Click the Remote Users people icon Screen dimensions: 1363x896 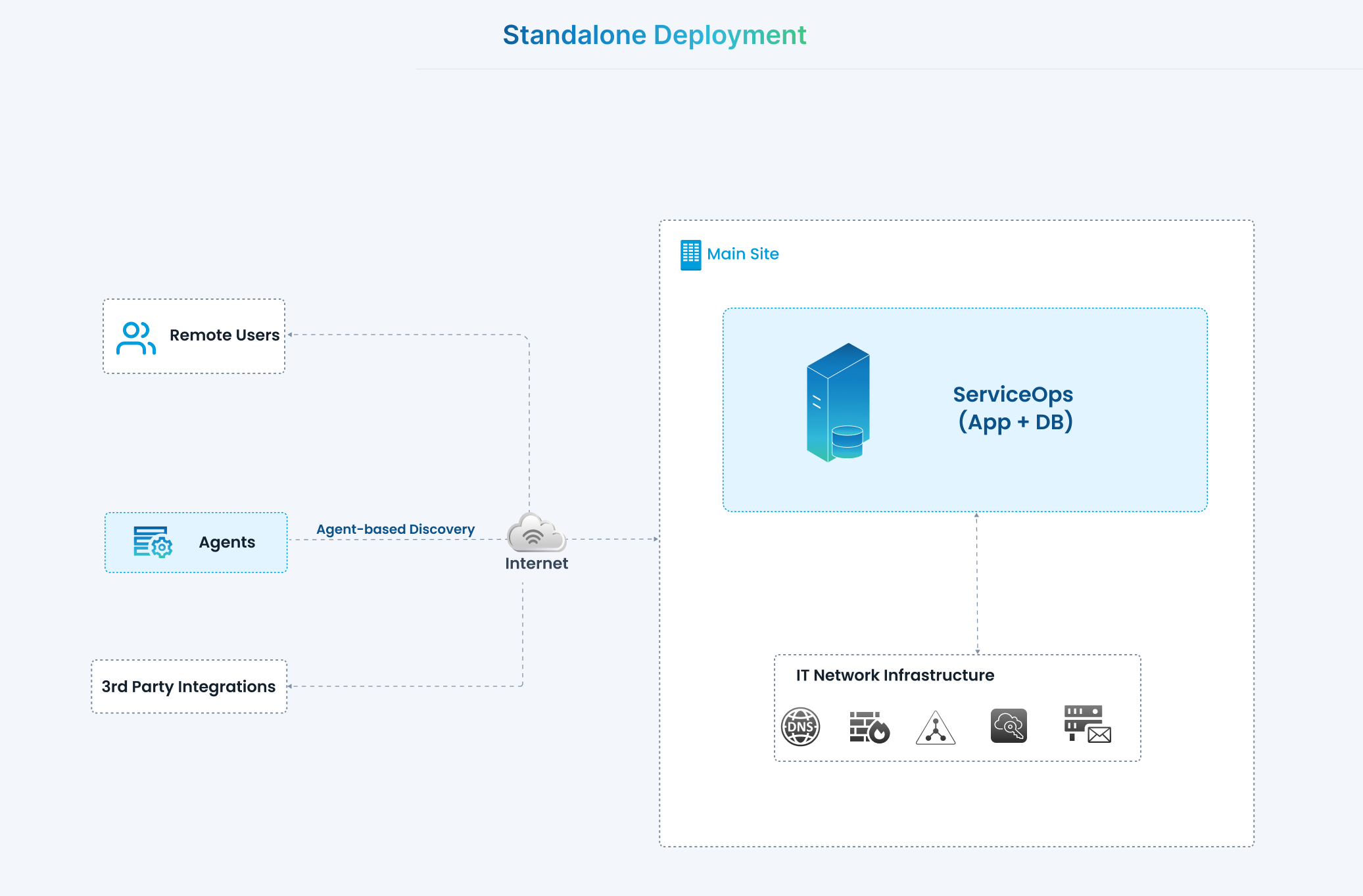click(135, 338)
